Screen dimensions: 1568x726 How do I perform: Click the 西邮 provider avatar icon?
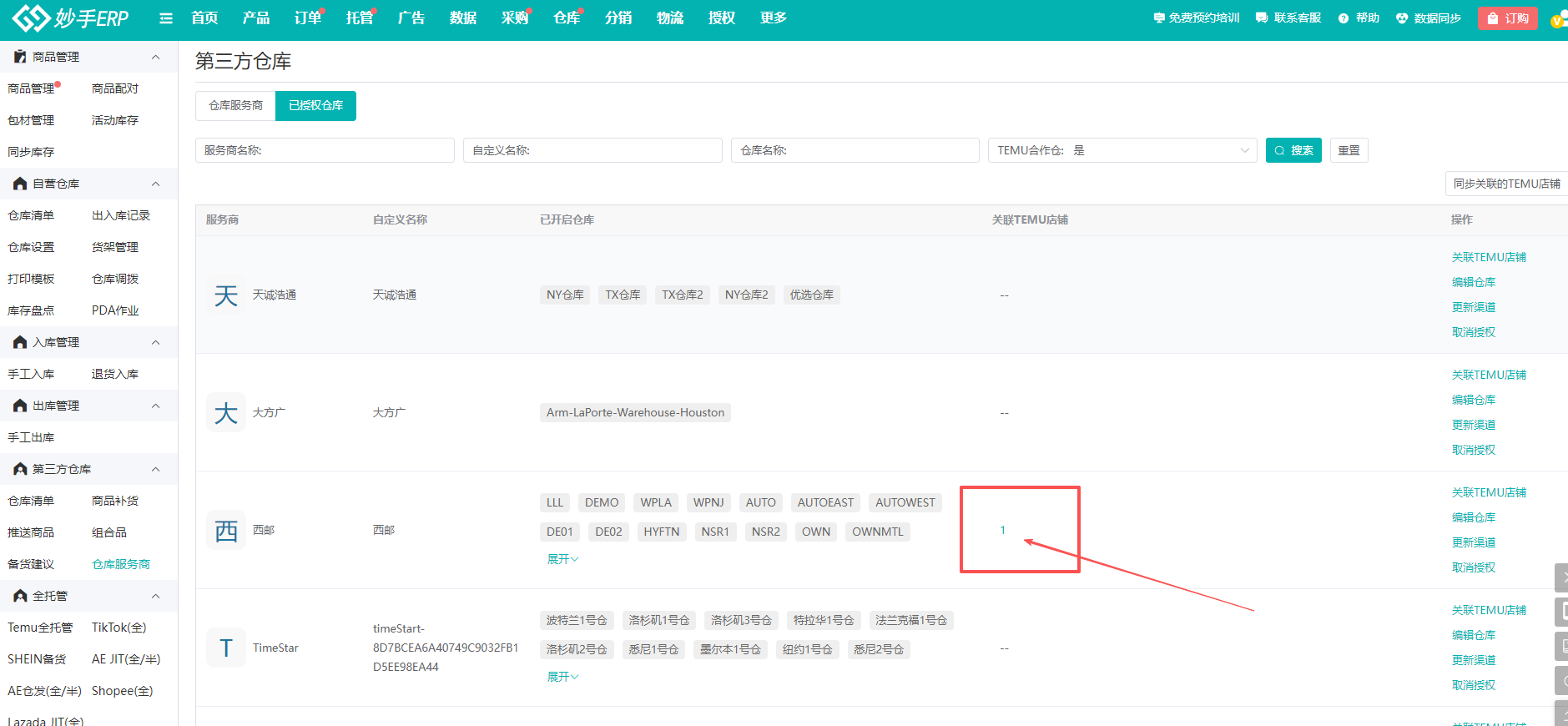tap(226, 531)
